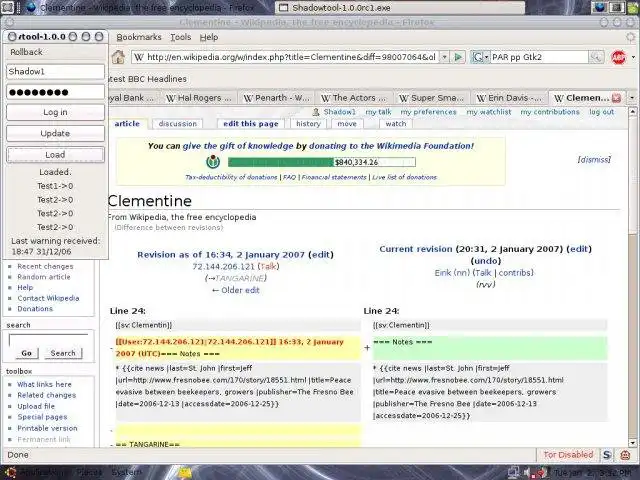The image size is (640, 480).
Task: Close the Clementine tab with red X
Action: [616, 98]
